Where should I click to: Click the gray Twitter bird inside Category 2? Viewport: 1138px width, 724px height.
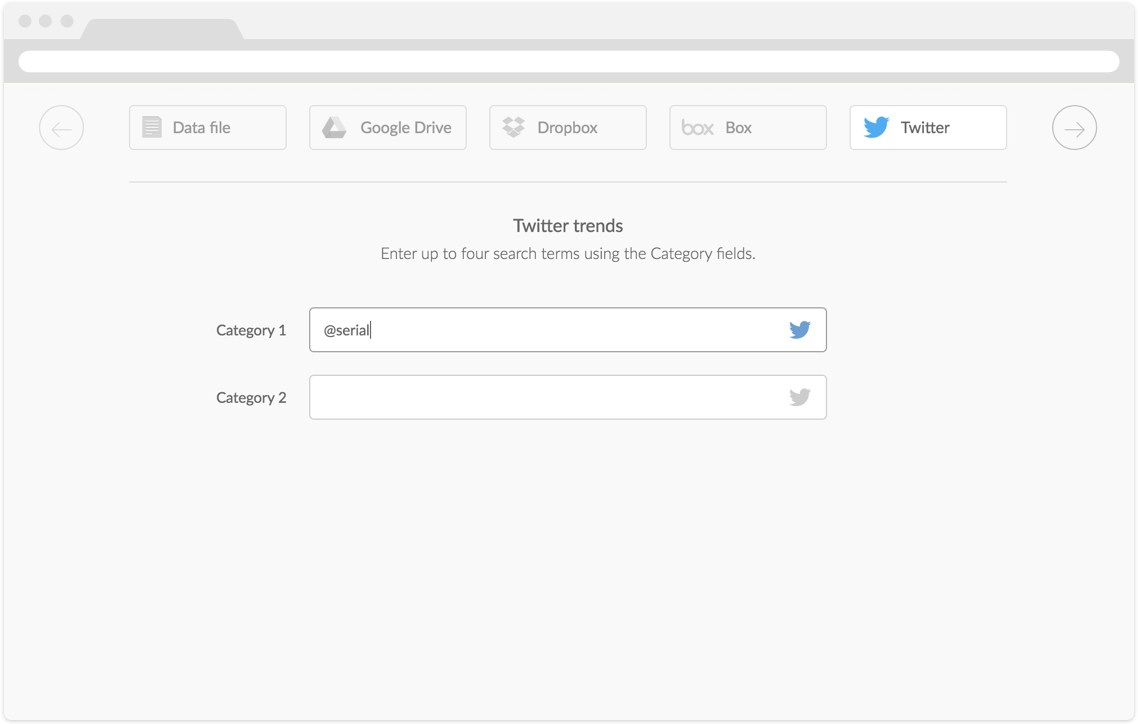tap(799, 397)
